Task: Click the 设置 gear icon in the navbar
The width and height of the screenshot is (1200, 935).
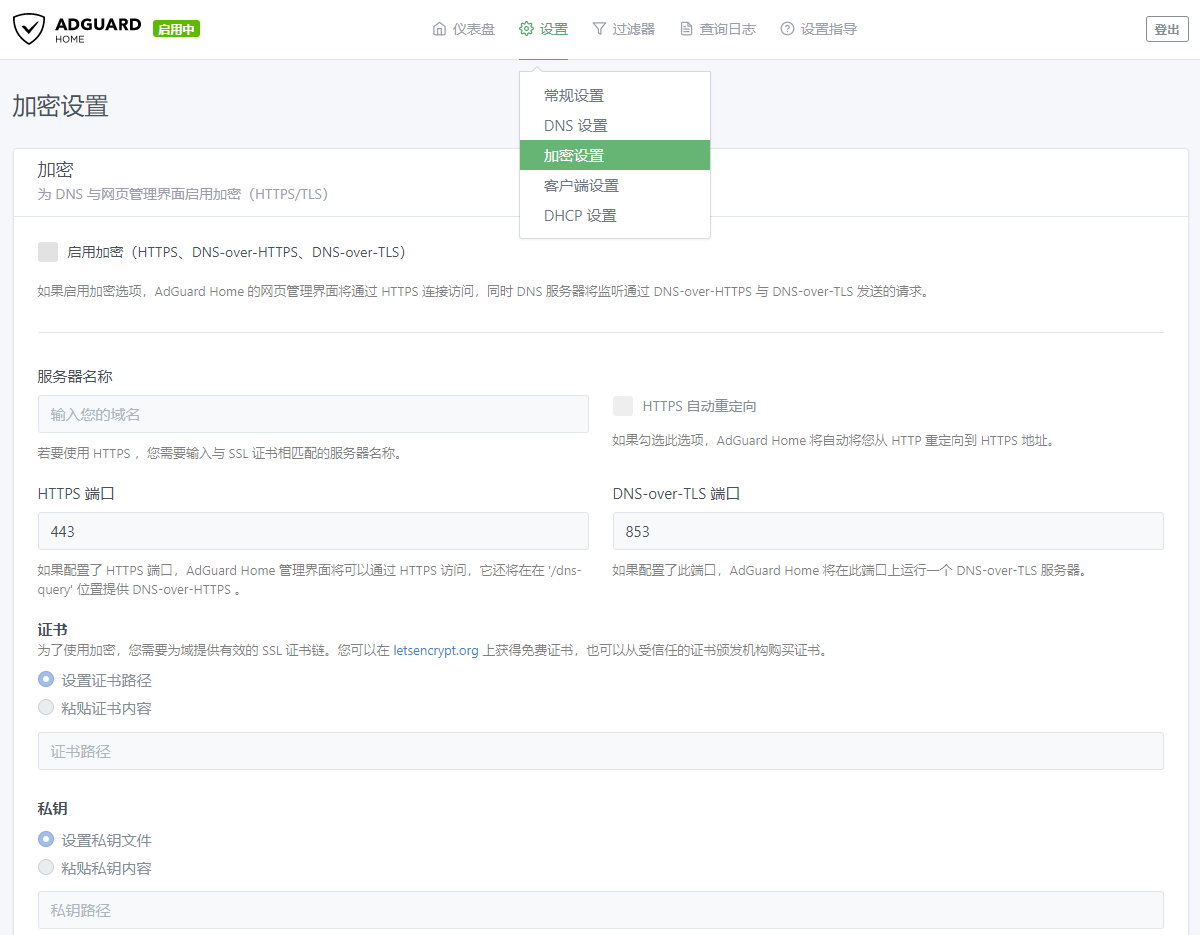Action: pos(524,29)
